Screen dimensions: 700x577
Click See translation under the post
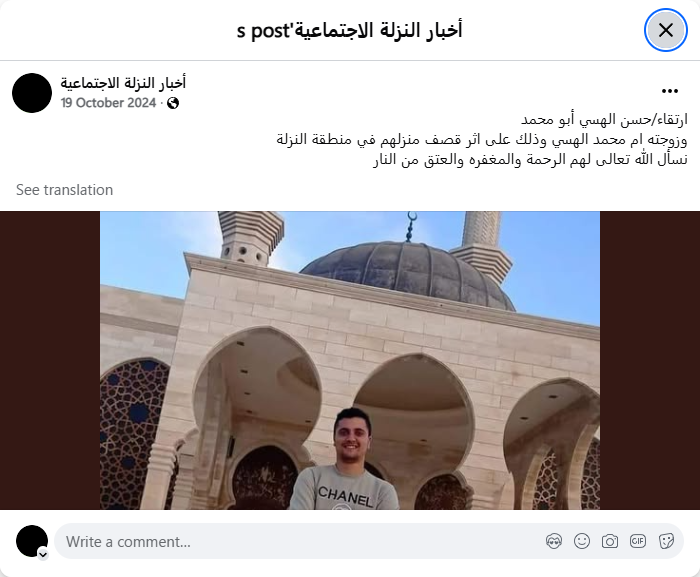[x=64, y=190]
